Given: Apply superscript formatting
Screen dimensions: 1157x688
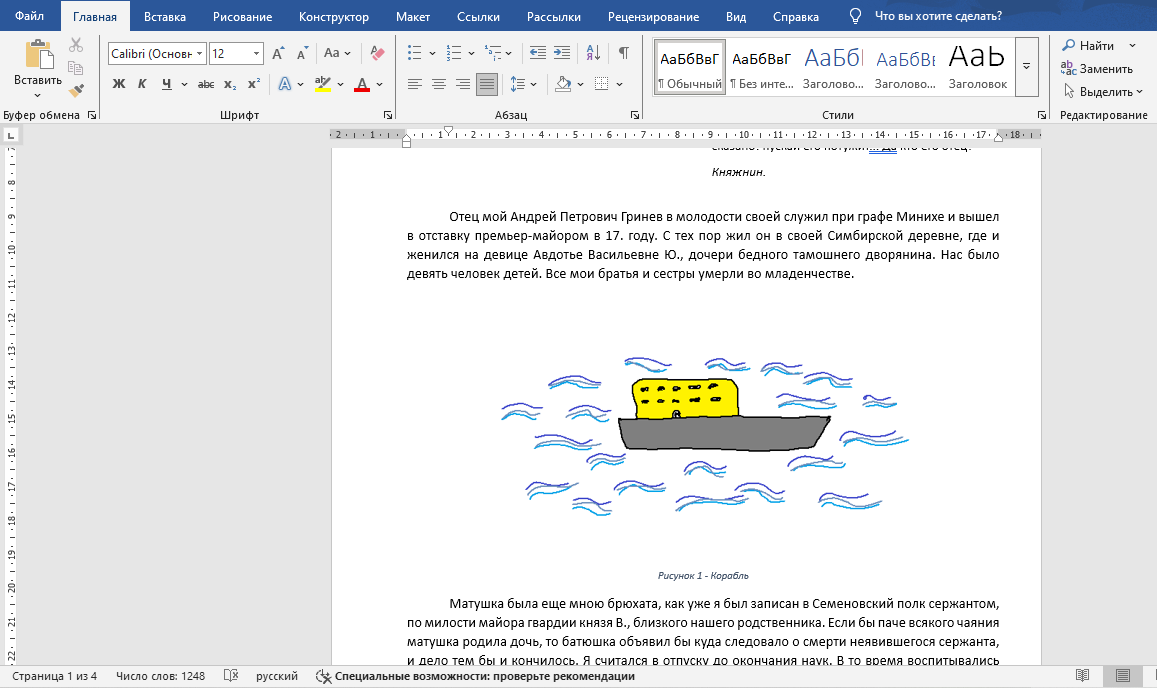Looking at the screenshot, I should pyautogui.click(x=254, y=84).
